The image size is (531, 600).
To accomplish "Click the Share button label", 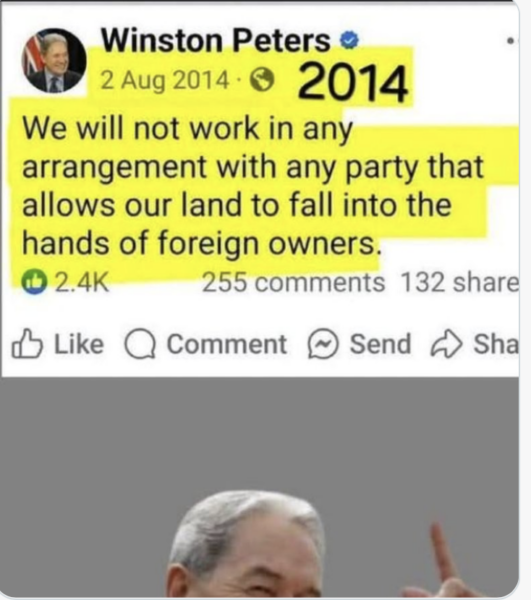I will [x=496, y=344].
